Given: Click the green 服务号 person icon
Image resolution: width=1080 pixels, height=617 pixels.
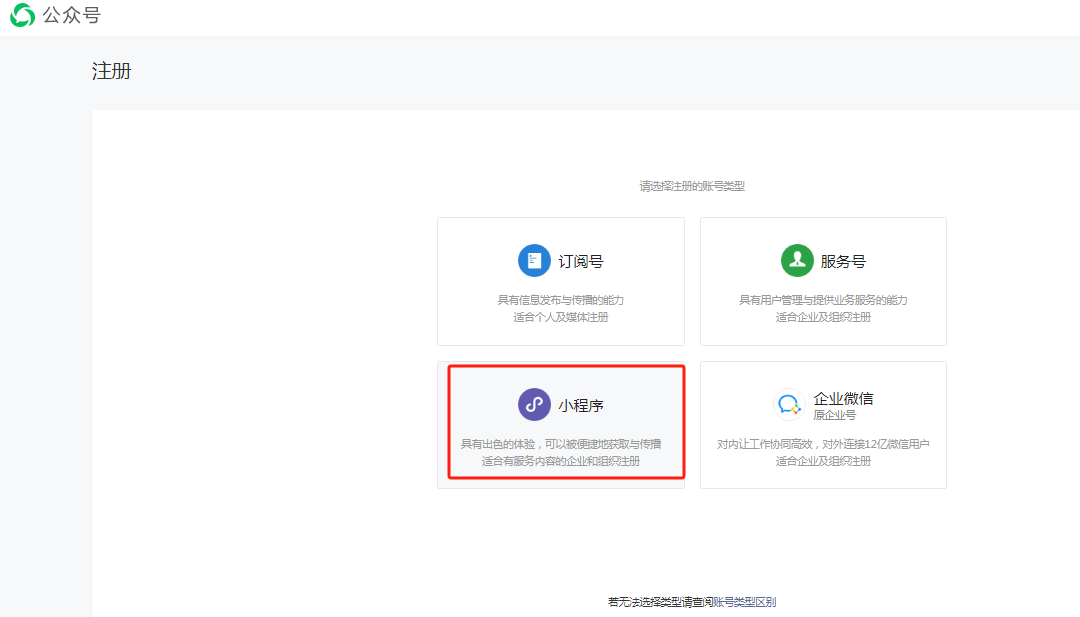Looking at the screenshot, I should (797, 260).
